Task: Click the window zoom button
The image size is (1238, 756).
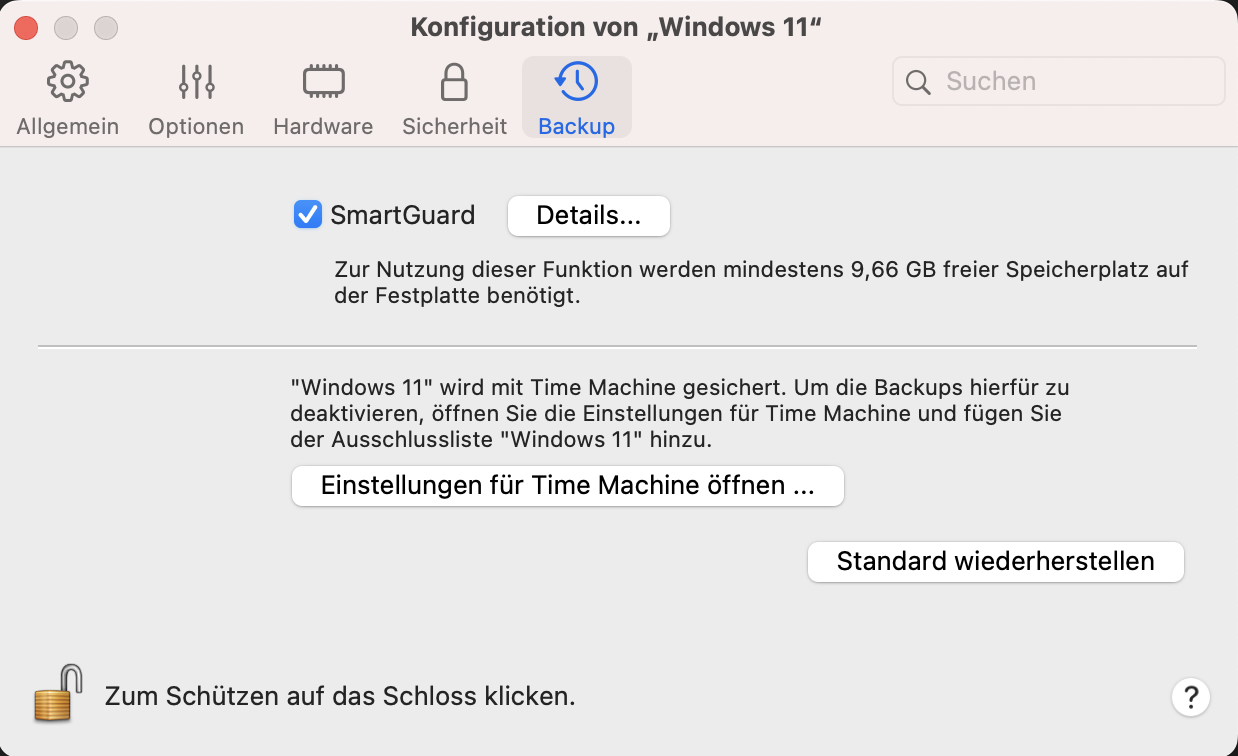Action: click(105, 28)
